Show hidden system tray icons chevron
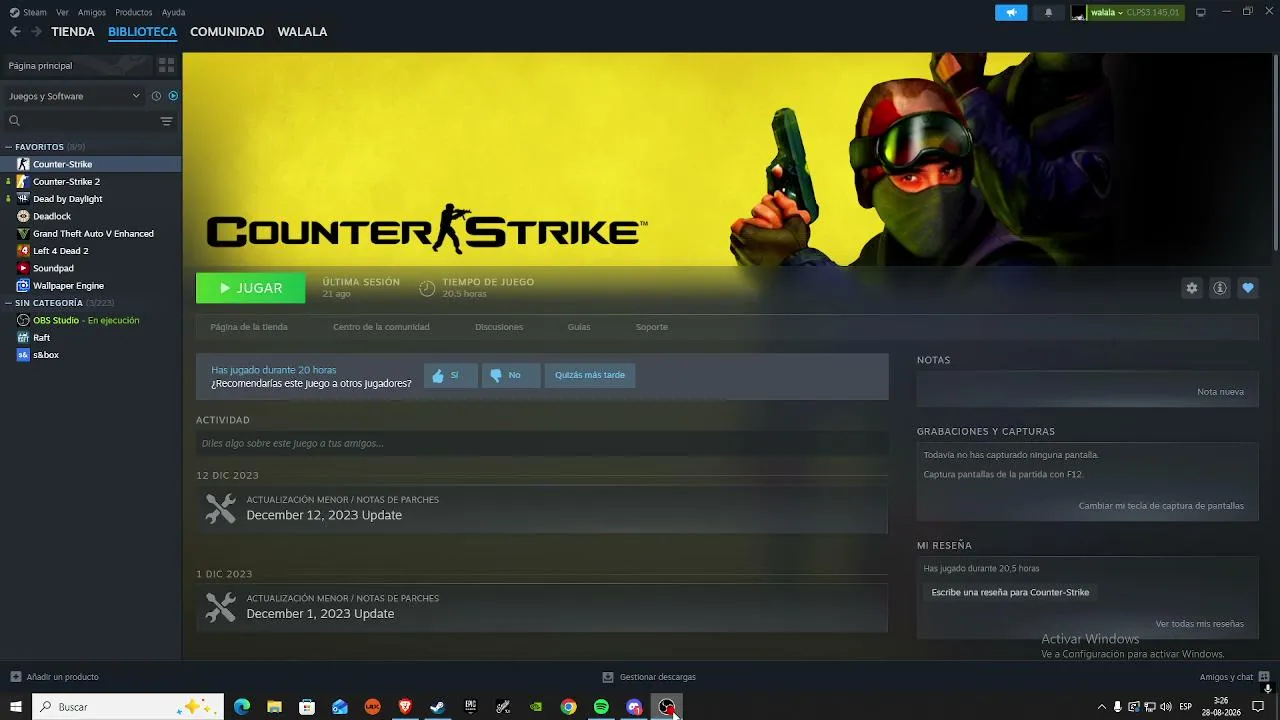1280x720 pixels. [1102, 707]
